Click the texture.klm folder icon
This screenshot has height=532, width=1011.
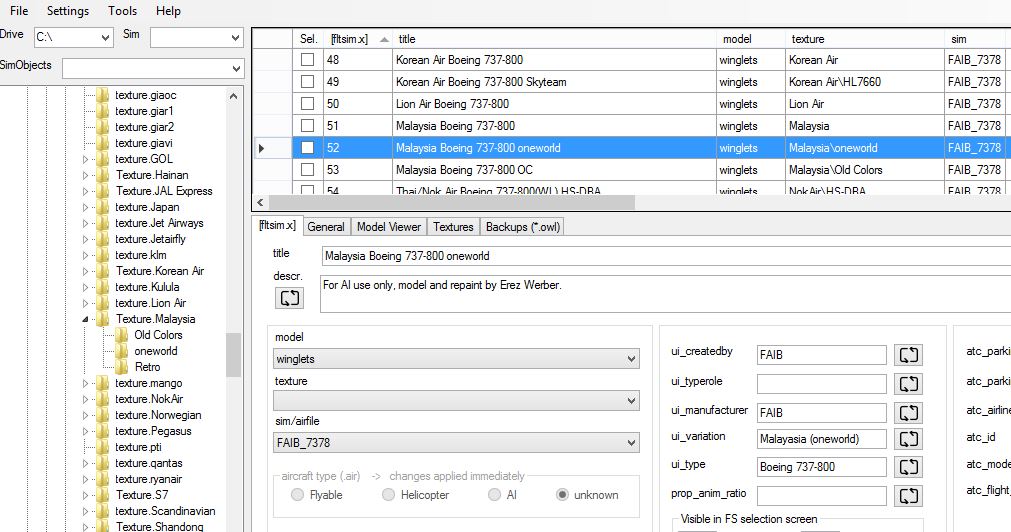pyautogui.click(x=103, y=255)
